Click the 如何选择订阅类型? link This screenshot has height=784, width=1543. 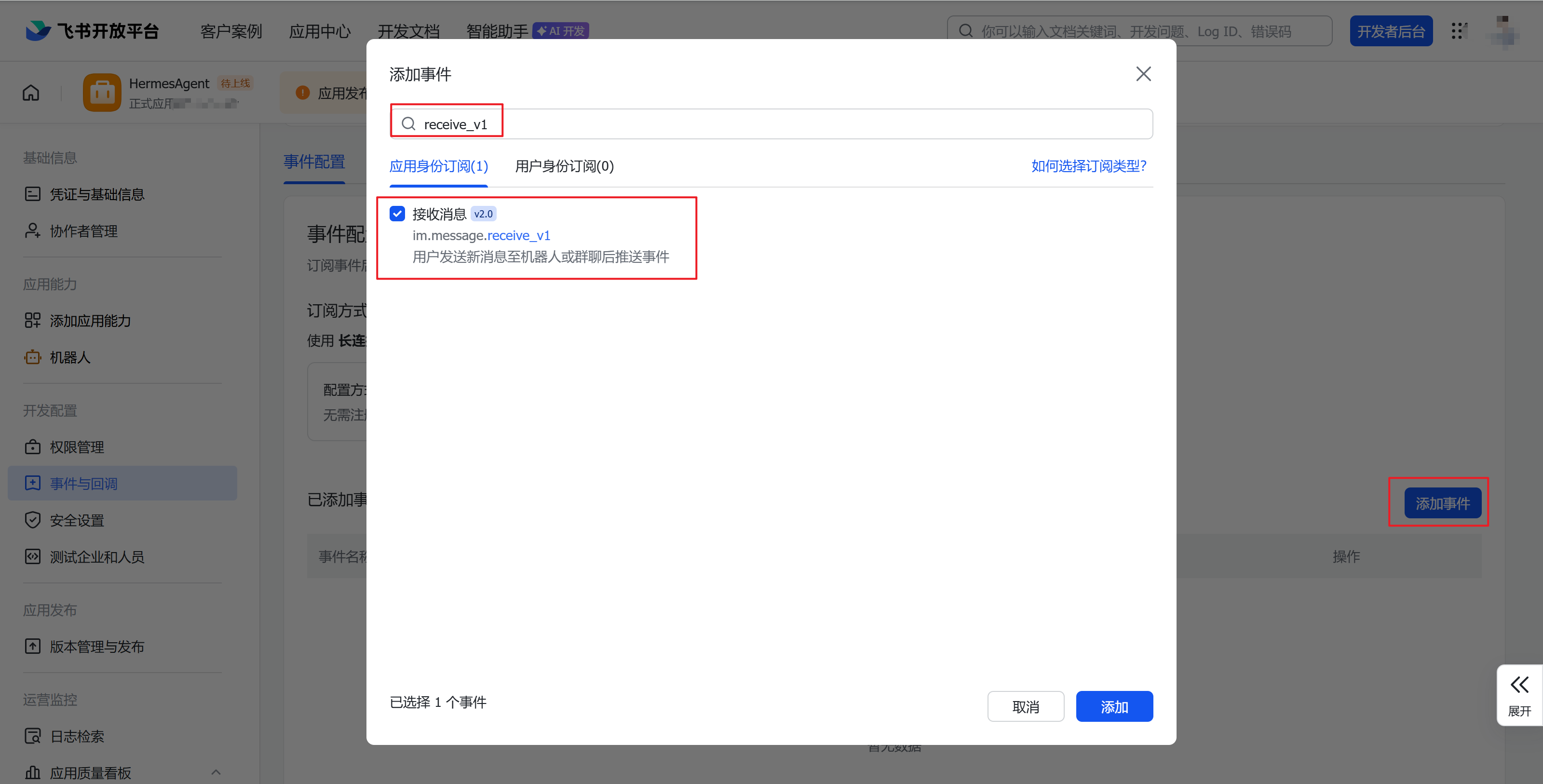(1089, 166)
